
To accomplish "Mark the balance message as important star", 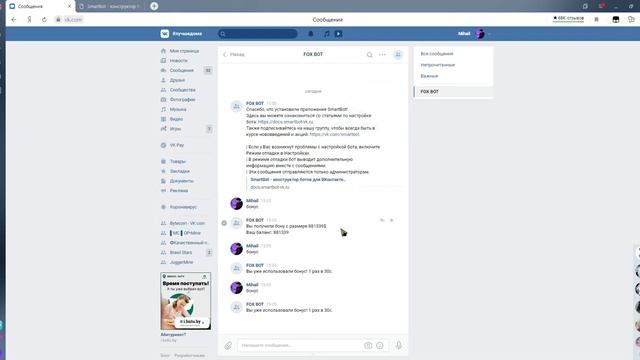I will [391, 220].
